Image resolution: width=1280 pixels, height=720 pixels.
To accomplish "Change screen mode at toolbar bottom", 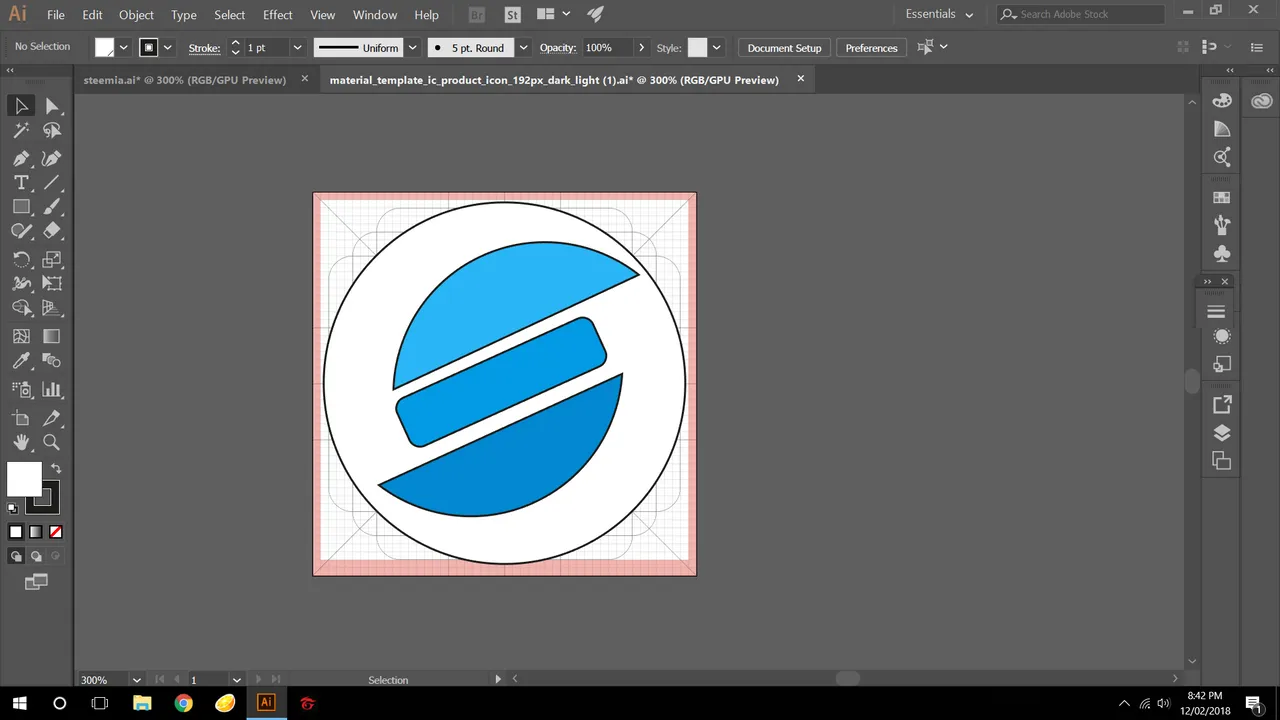I will [x=36, y=582].
